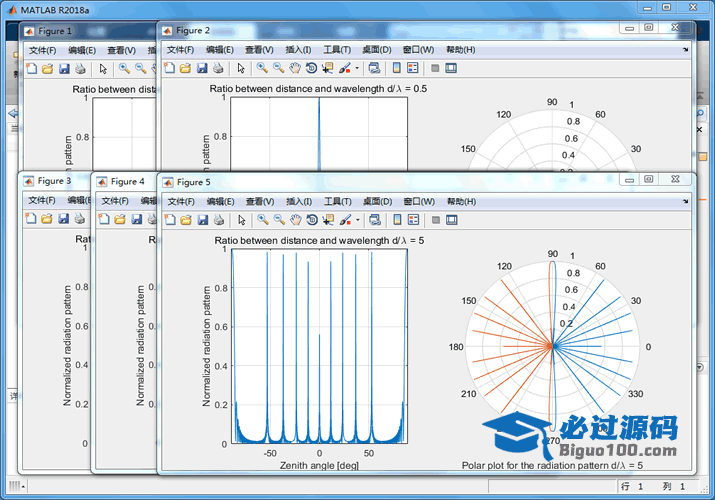
Task: Print icon in Figure 2 toolbar
Action: [218, 68]
